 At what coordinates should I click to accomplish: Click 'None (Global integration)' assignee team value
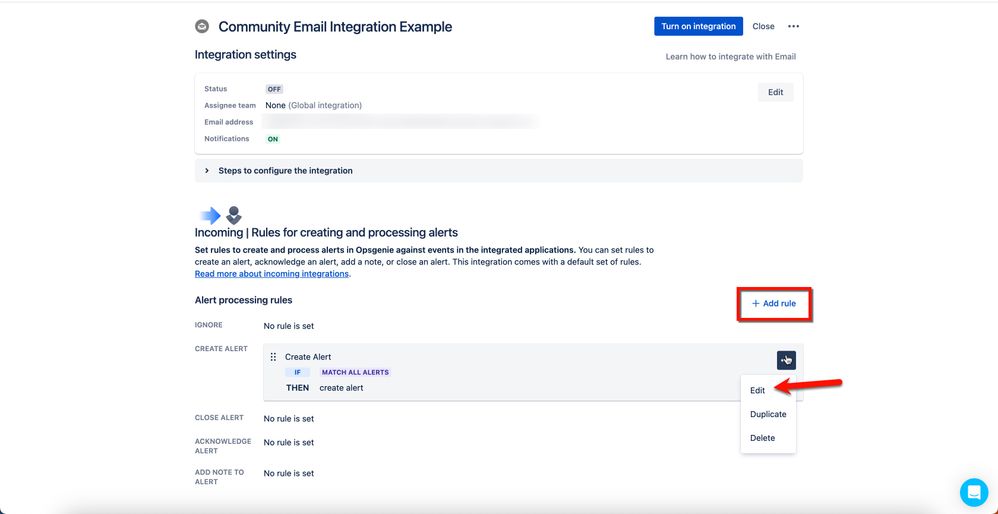(x=314, y=105)
